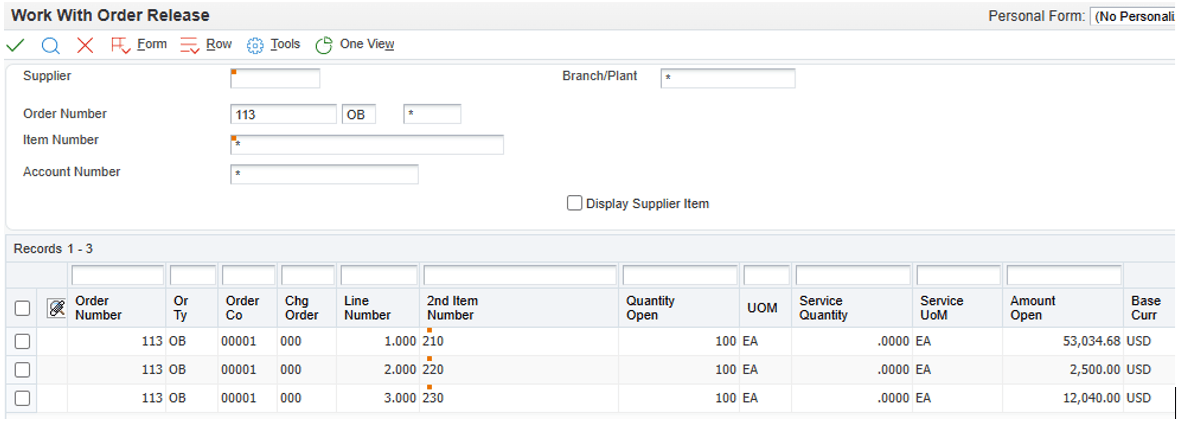Click the red Close X icon
This screenshot has width=1177, height=429.
click(x=85, y=45)
